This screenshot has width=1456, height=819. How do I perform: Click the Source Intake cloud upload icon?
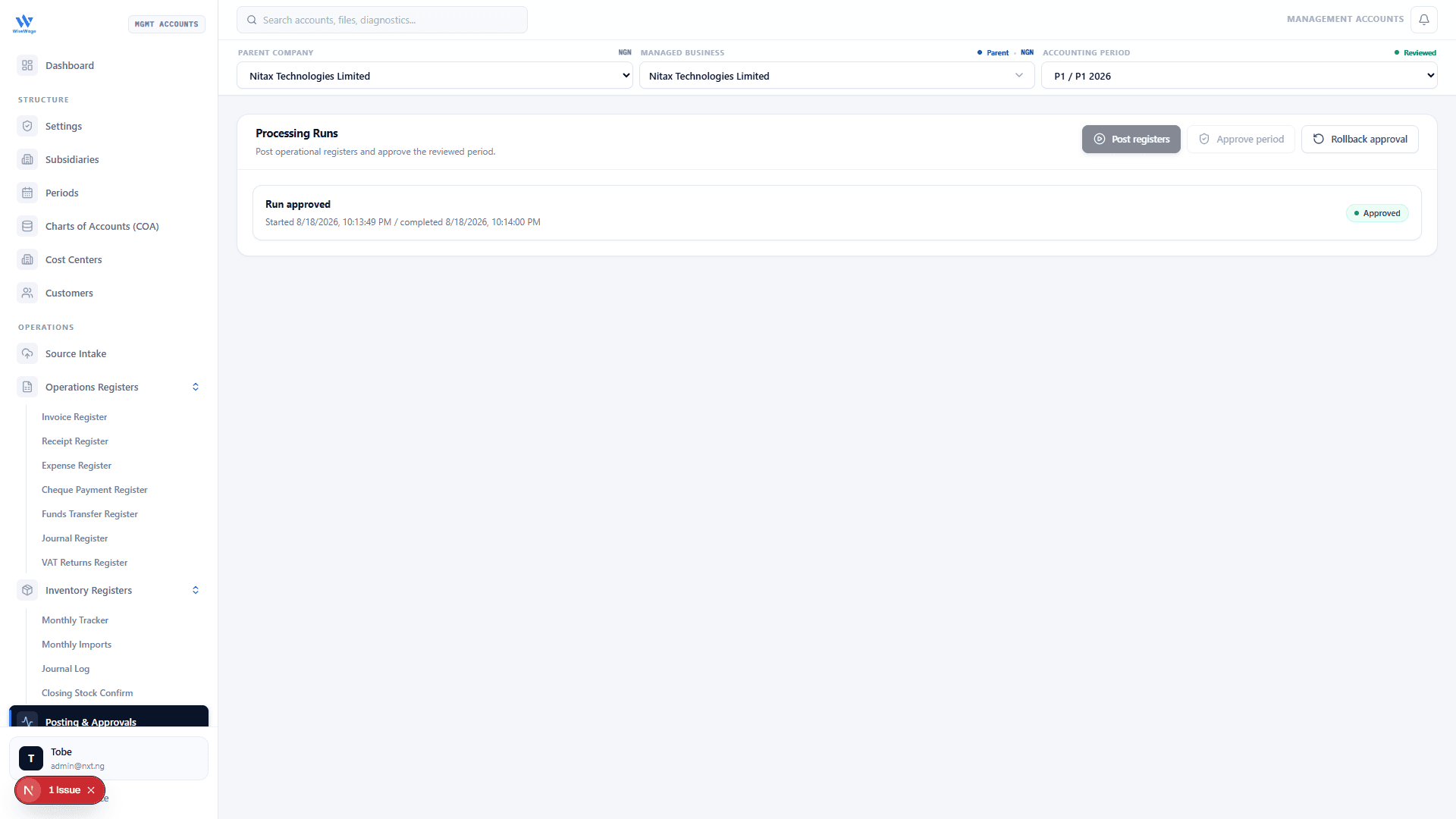click(x=27, y=353)
